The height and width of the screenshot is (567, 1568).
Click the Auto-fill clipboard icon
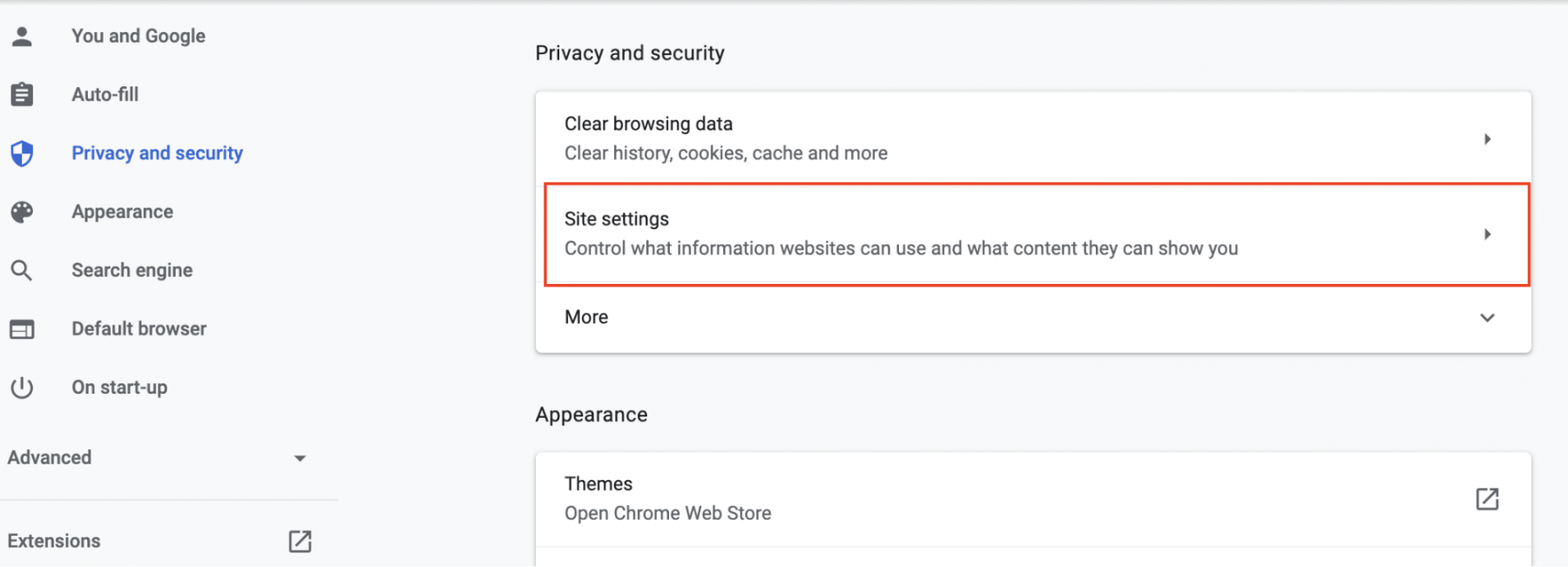[x=22, y=94]
